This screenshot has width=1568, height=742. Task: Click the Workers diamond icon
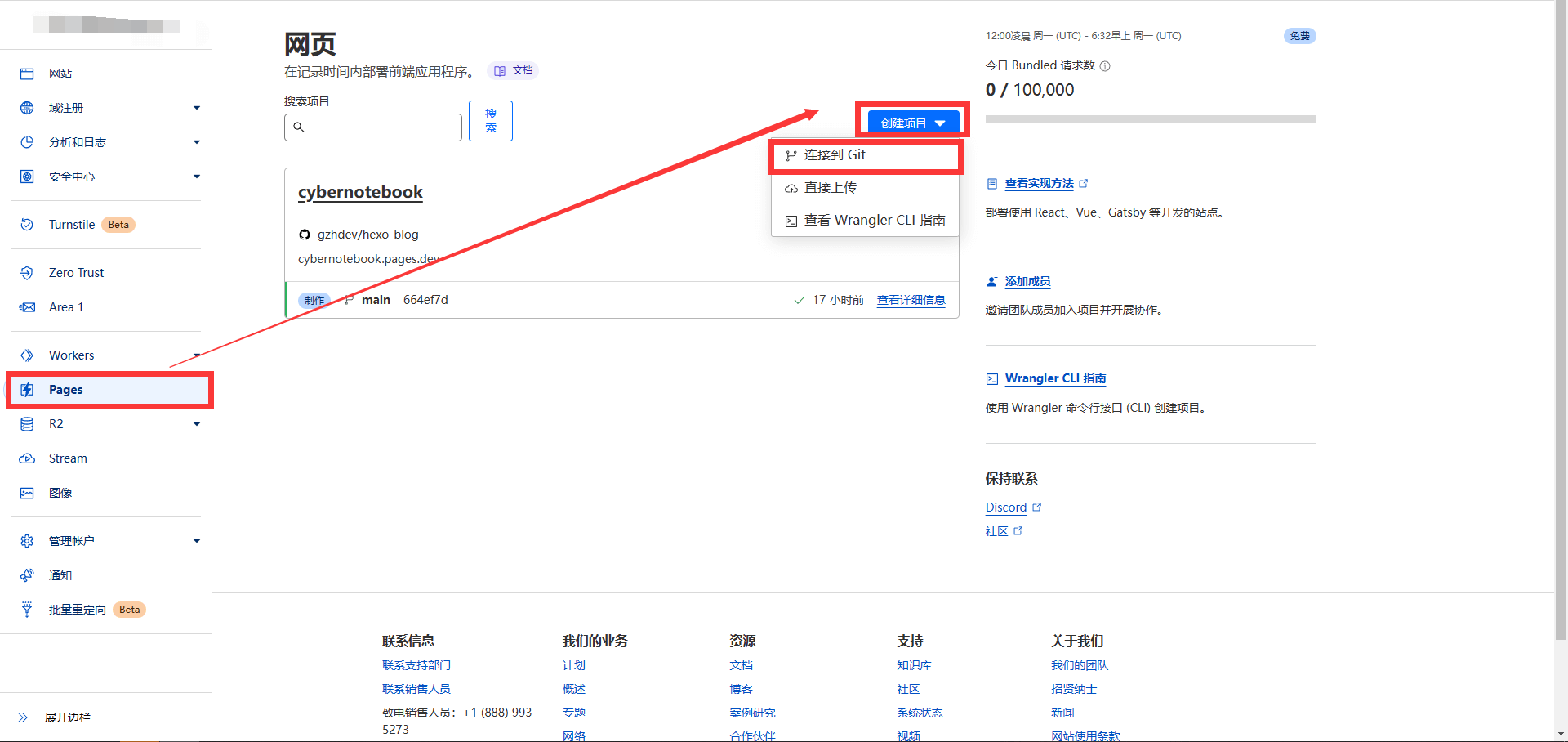[27, 355]
